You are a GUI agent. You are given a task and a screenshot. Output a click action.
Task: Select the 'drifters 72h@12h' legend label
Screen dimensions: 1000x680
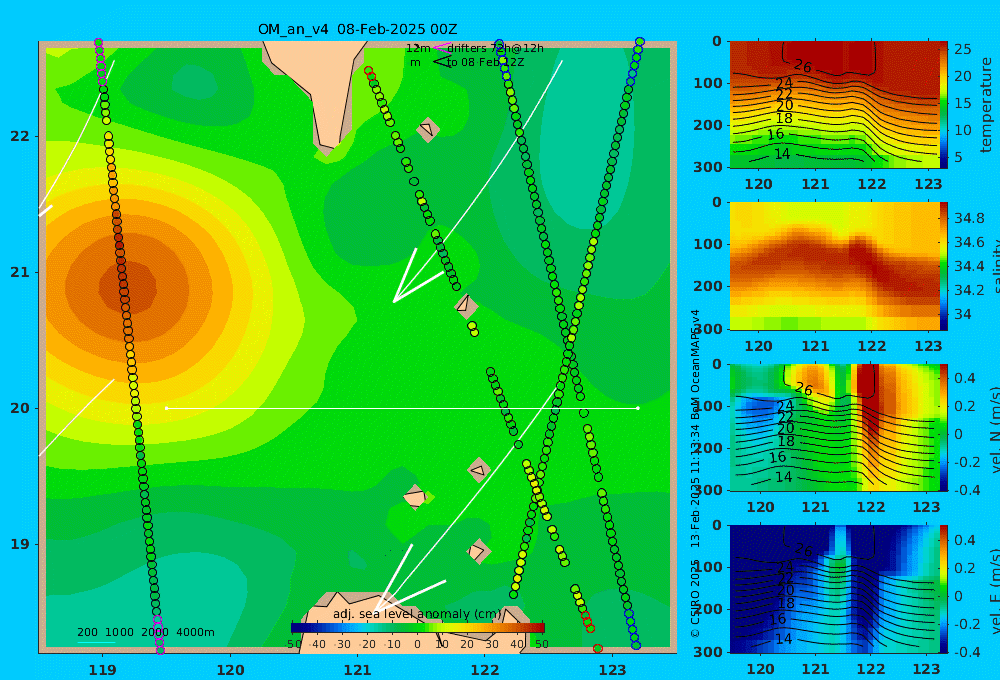point(496,48)
